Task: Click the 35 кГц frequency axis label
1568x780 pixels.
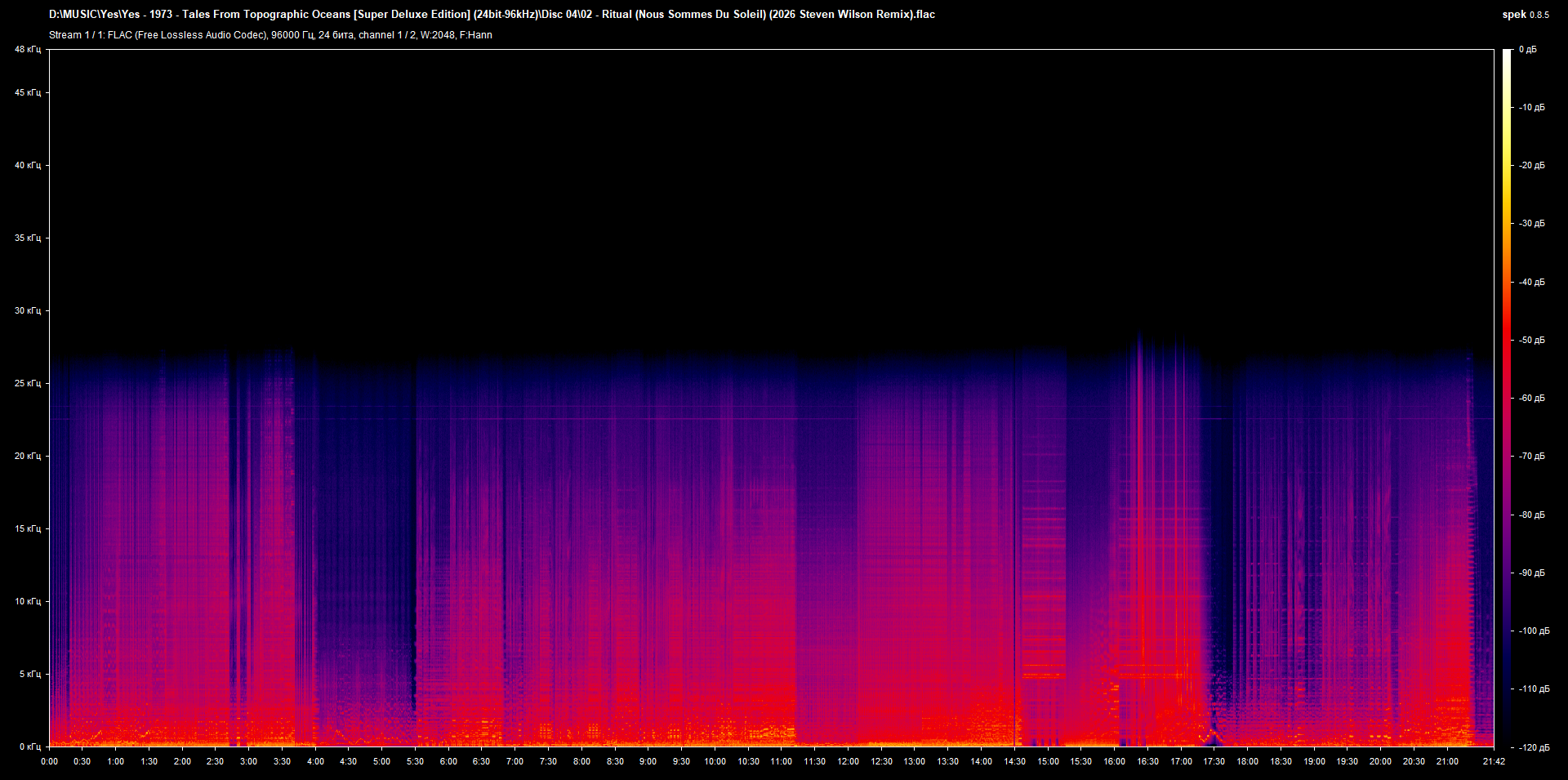Action: coord(28,238)
